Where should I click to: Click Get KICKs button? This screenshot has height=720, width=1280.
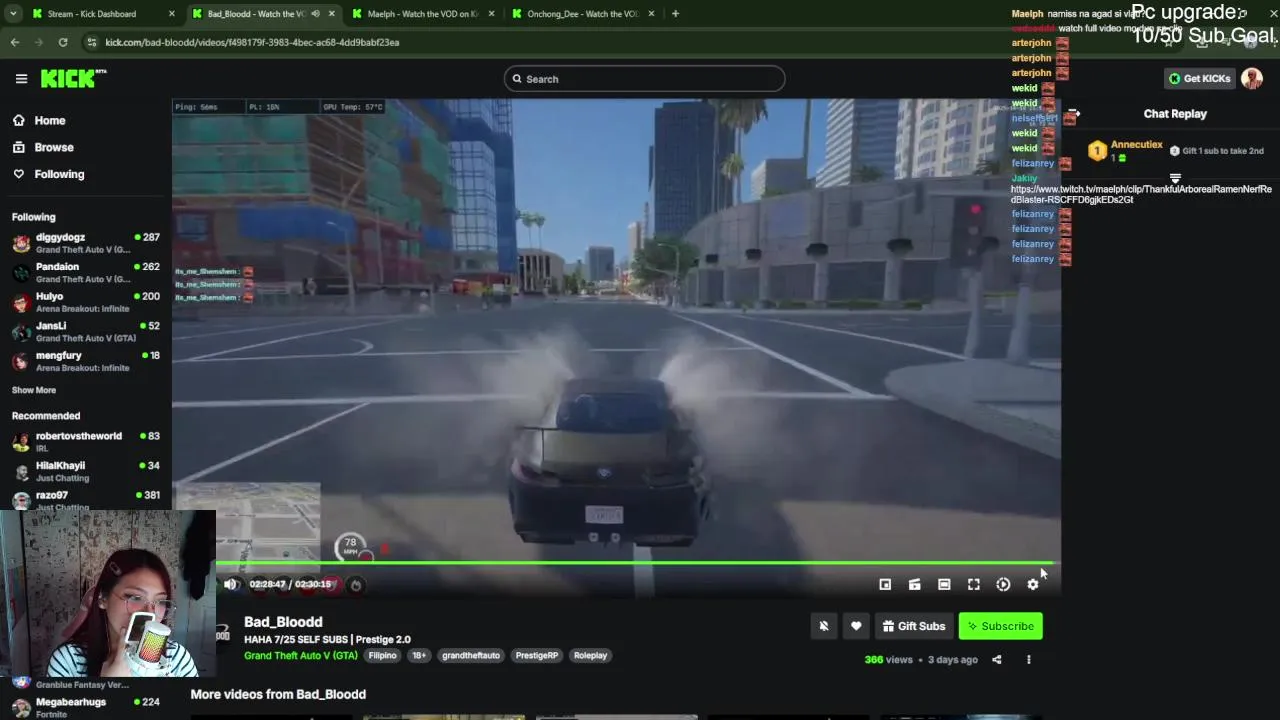[1199, 79]
